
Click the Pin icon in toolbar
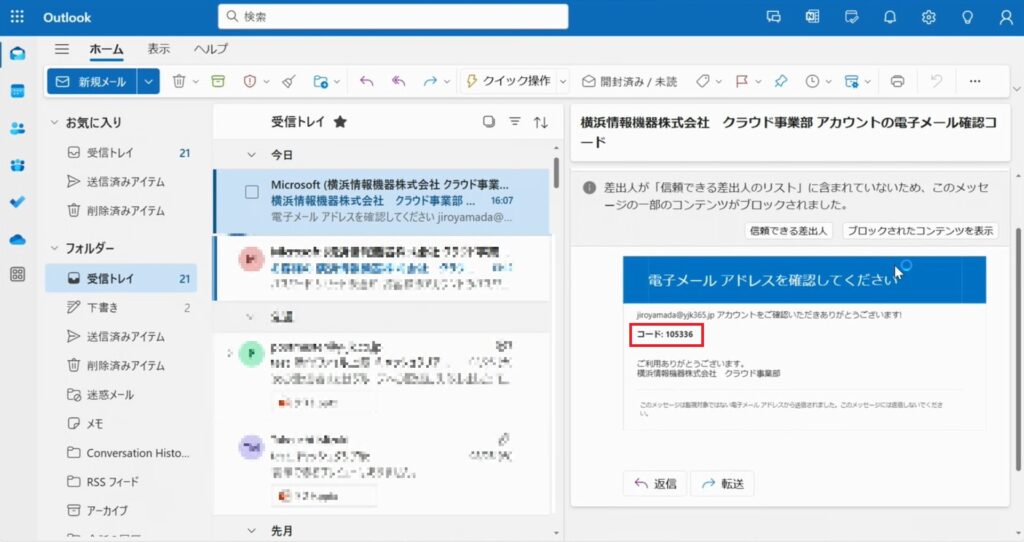780,82
